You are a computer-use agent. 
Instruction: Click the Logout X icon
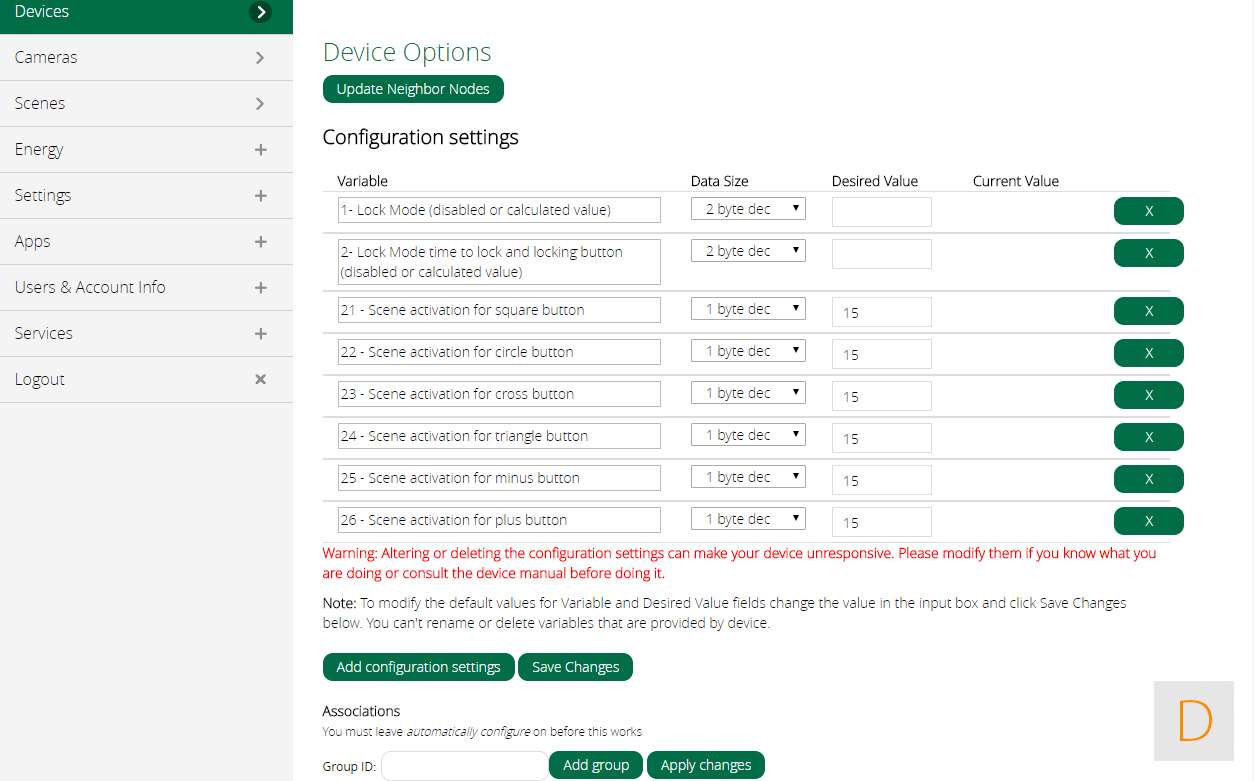click(260, 380)
